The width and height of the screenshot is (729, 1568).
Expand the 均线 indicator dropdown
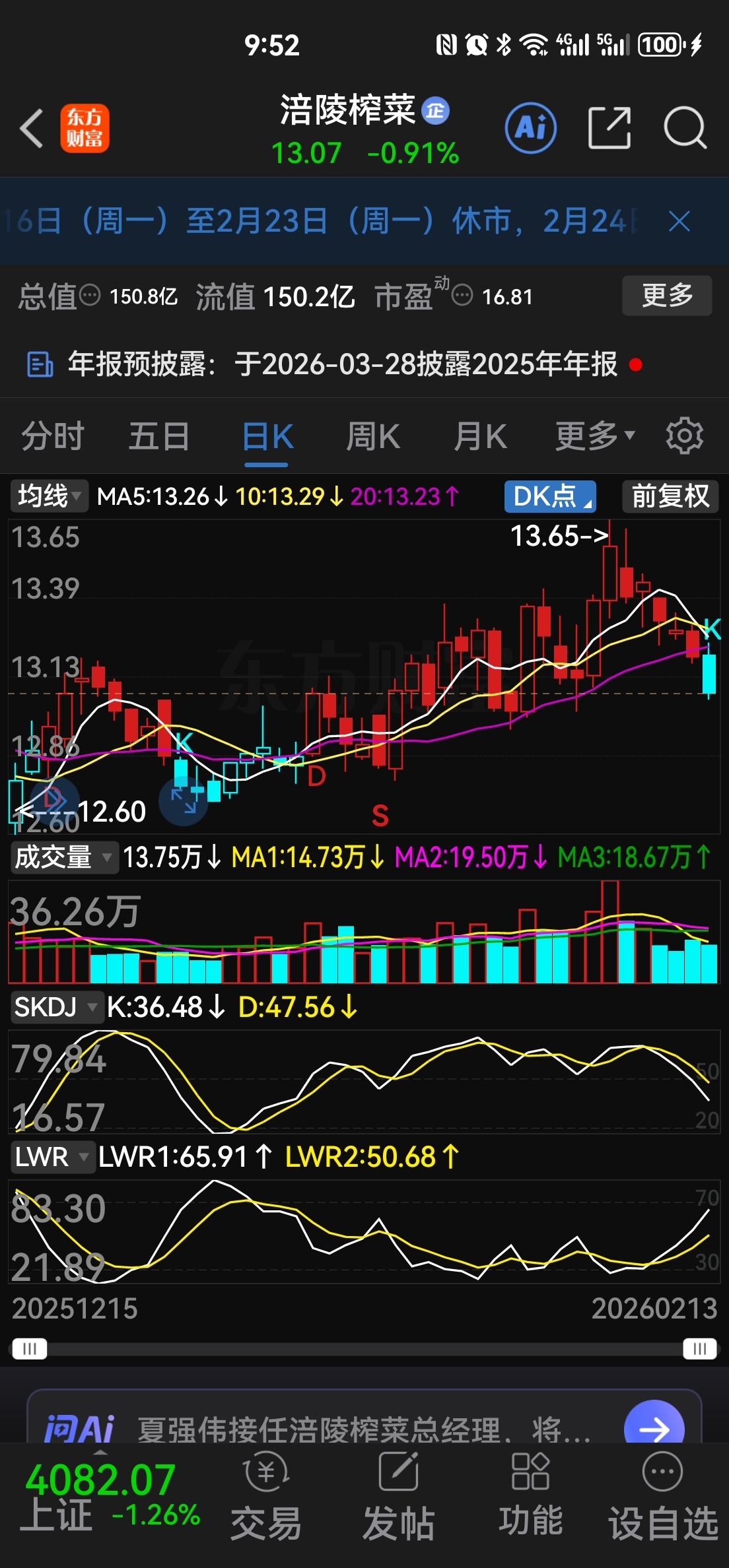coord(49,496)
